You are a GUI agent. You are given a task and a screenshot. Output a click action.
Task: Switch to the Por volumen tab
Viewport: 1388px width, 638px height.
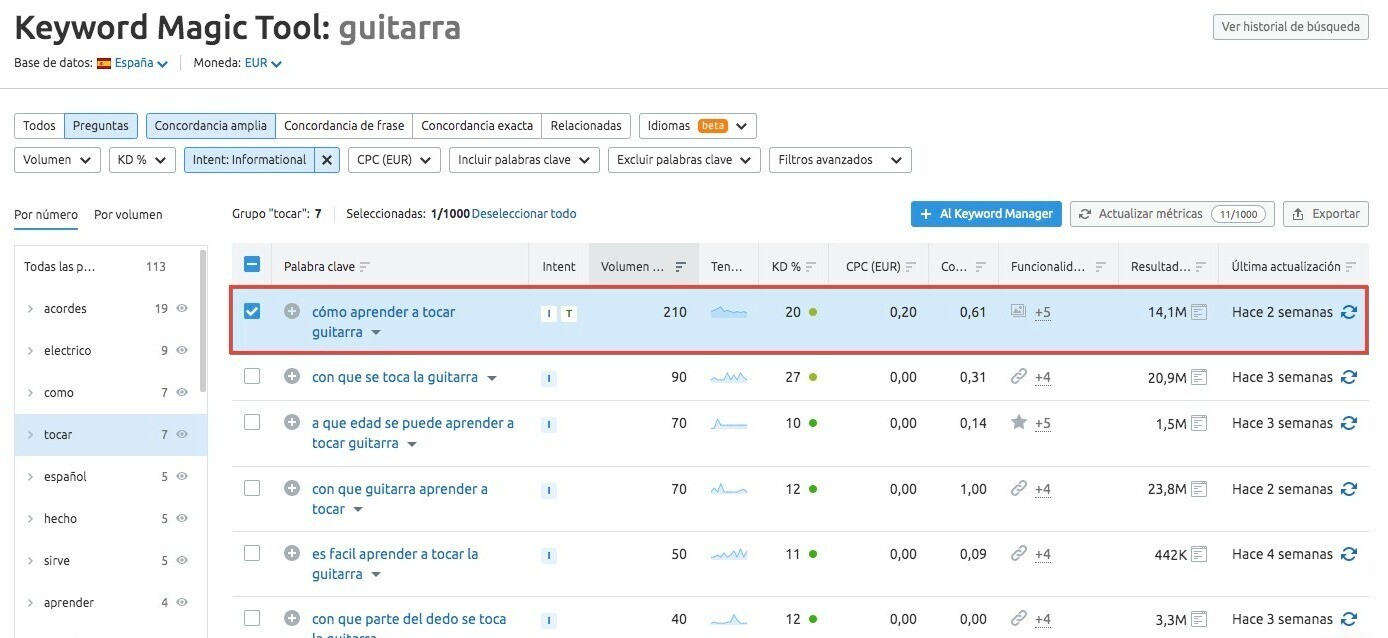coord(128,214)
